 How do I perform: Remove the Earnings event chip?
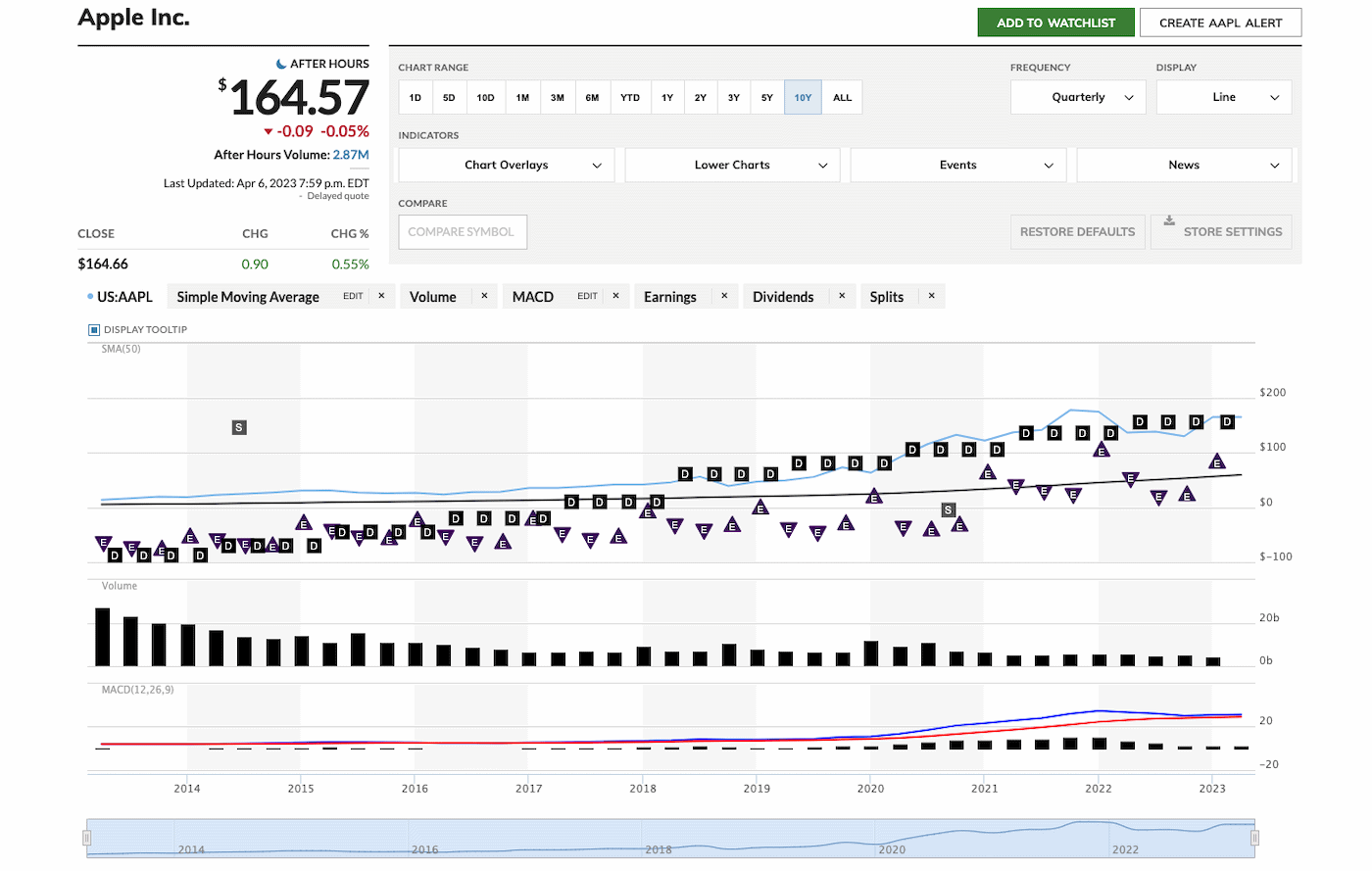pyautogui.click(x=724, y=296)
